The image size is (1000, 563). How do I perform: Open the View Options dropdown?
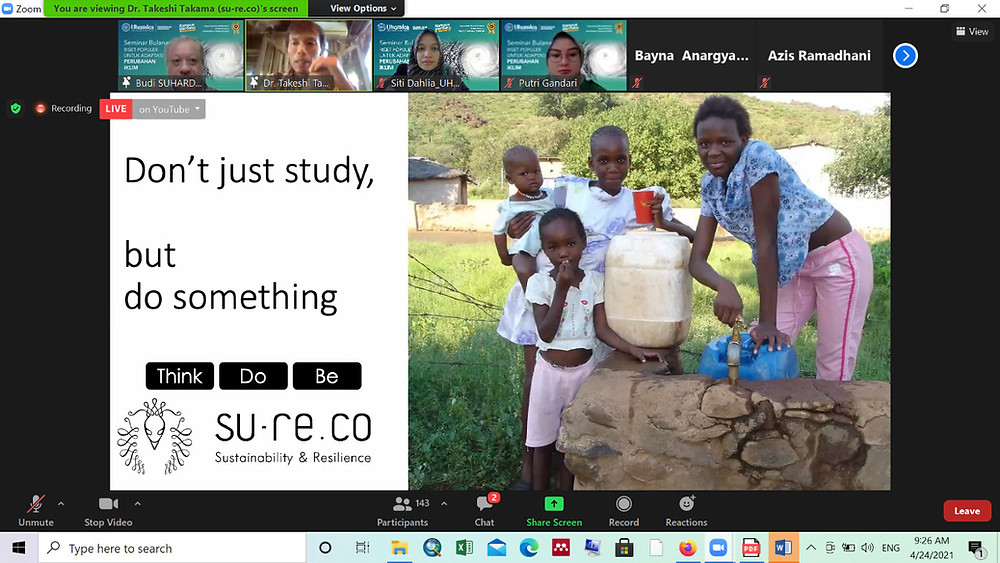[x=363, y=8]
